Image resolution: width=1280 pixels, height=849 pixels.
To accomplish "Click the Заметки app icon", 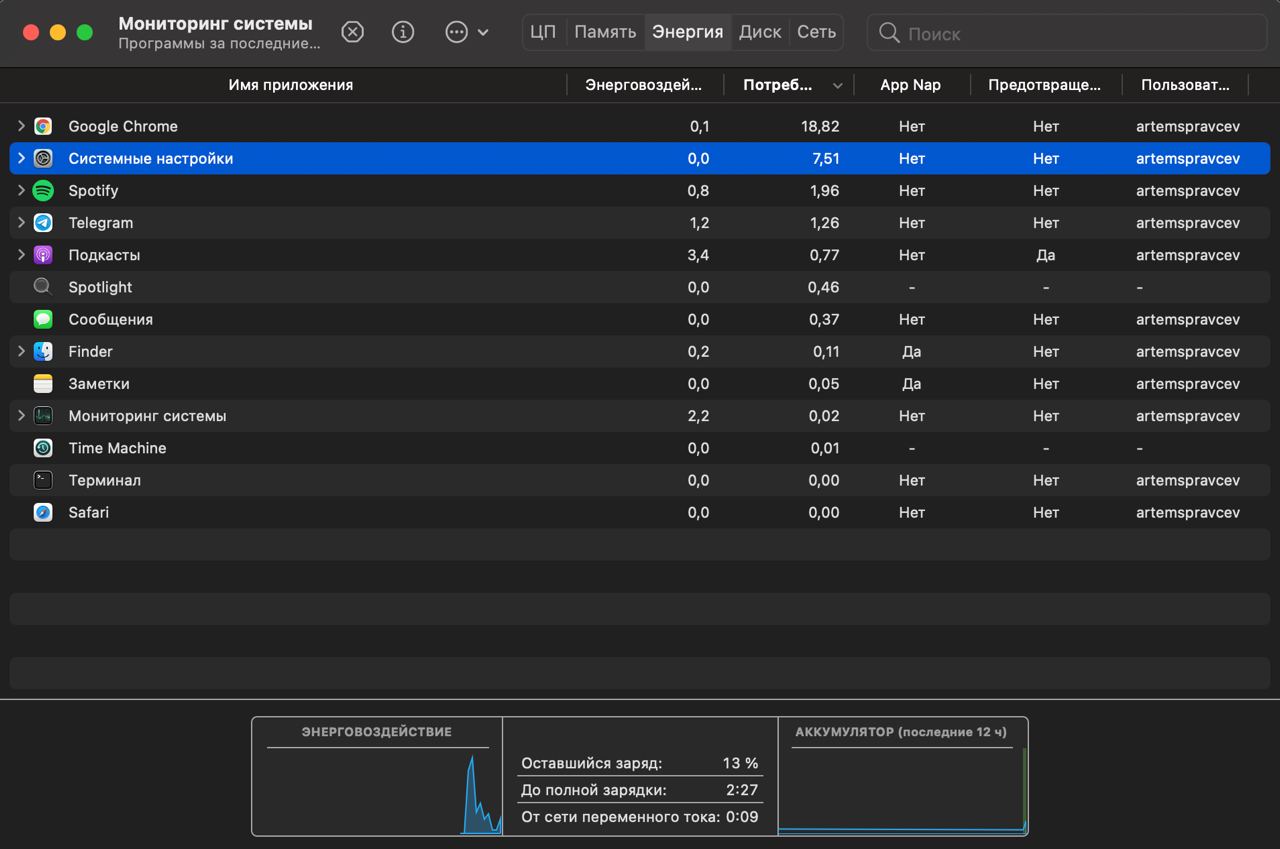I will pyautogui.click(x=43, y=383).
